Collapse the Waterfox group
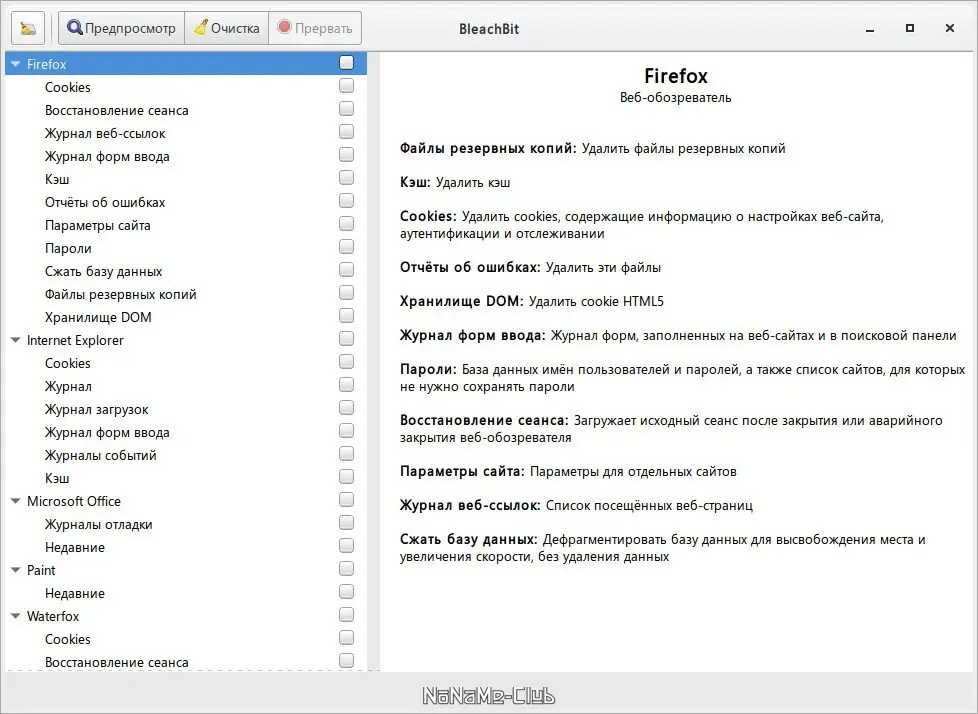This screenshot has height=714, width=978. pos(16,616)
